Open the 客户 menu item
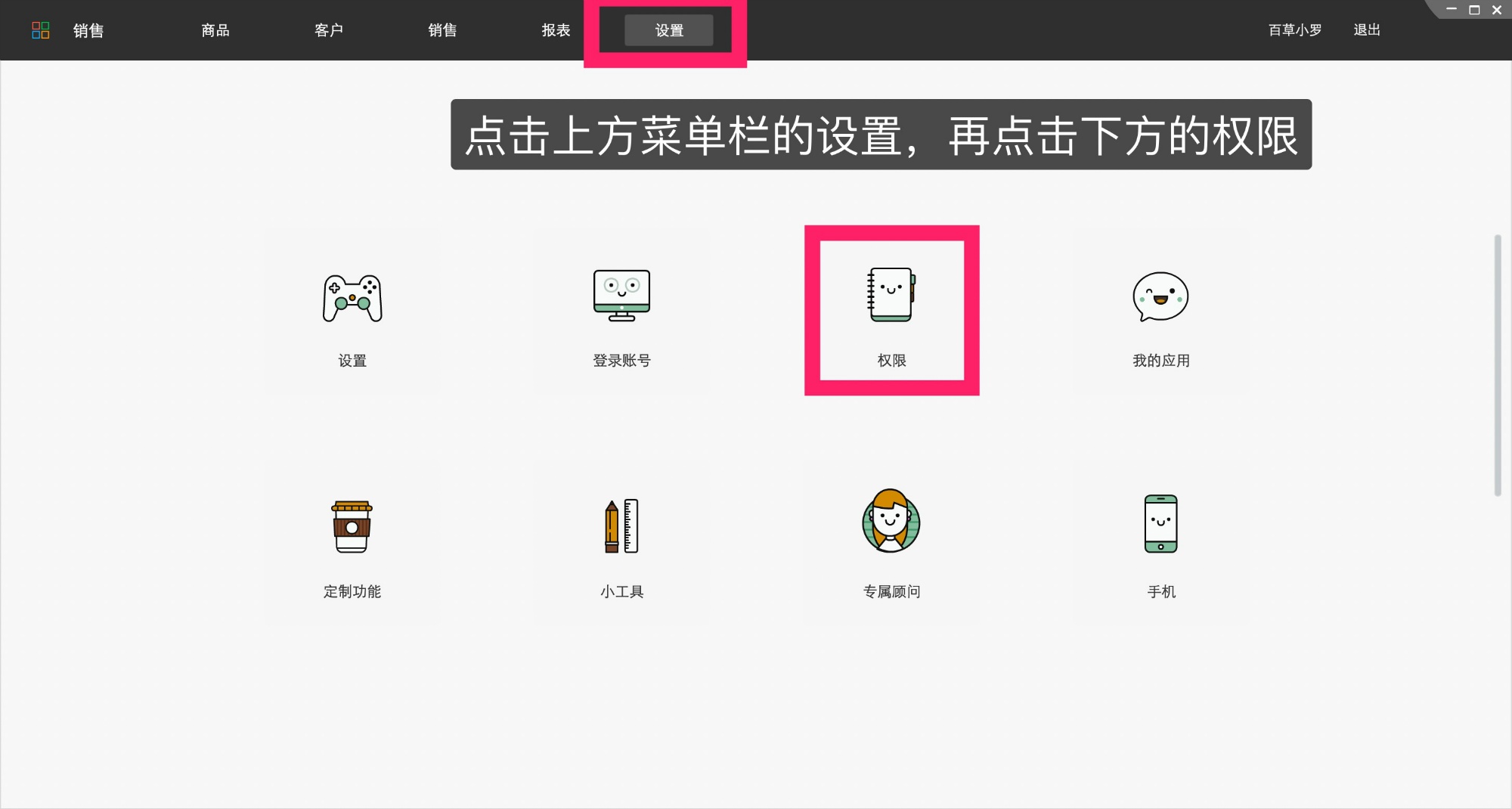This screenshot has height=809, width=1512. pyautogui.click(x=328, y=30)
